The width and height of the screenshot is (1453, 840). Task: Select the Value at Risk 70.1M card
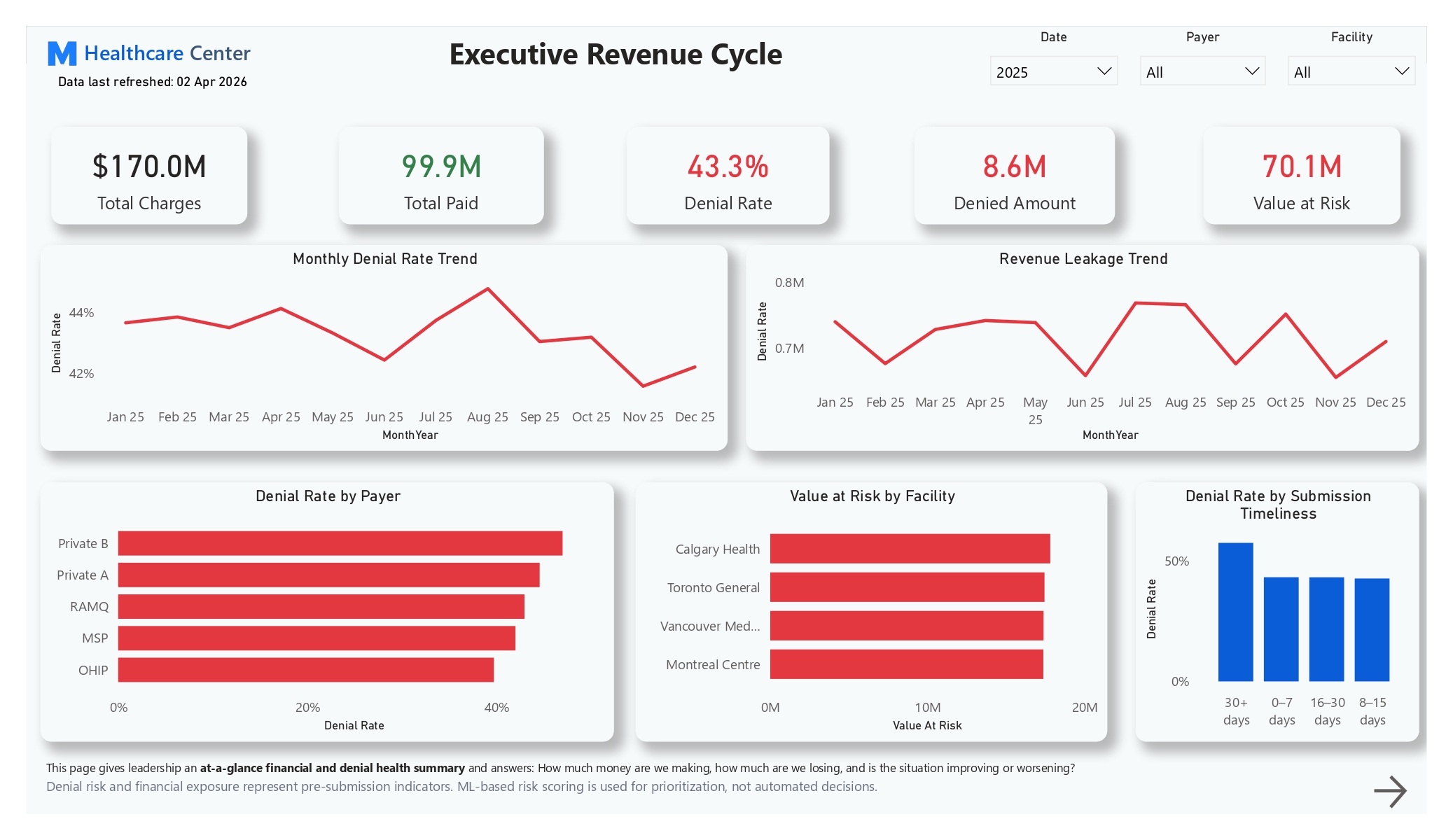click(x=1301, y=176)
